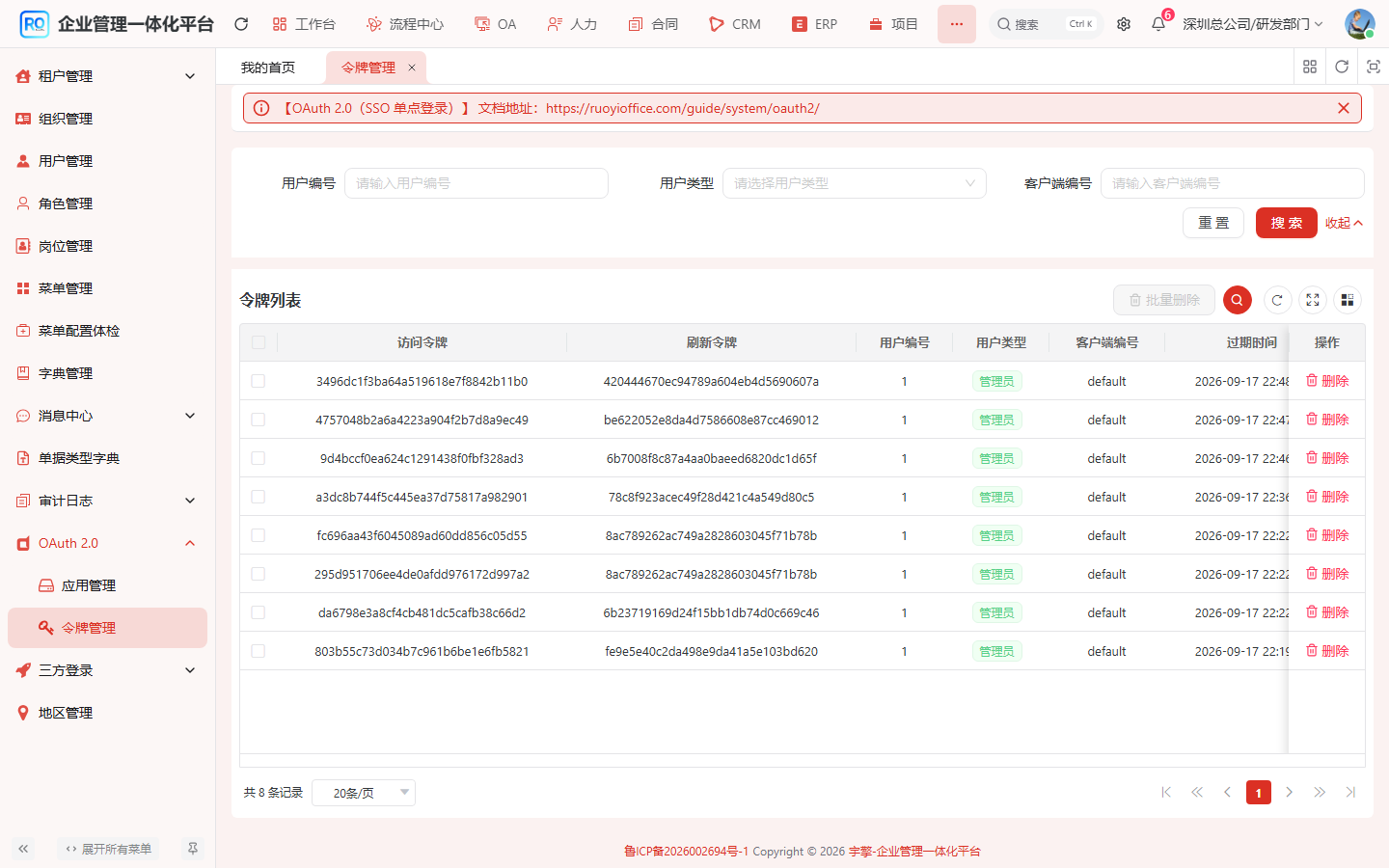Check the row for token 9d4bccf0ea624c1291438f0fbf328ad3
Image resolution: width=1389 pixels, height=868 pixels.
[x=258, y=458]
